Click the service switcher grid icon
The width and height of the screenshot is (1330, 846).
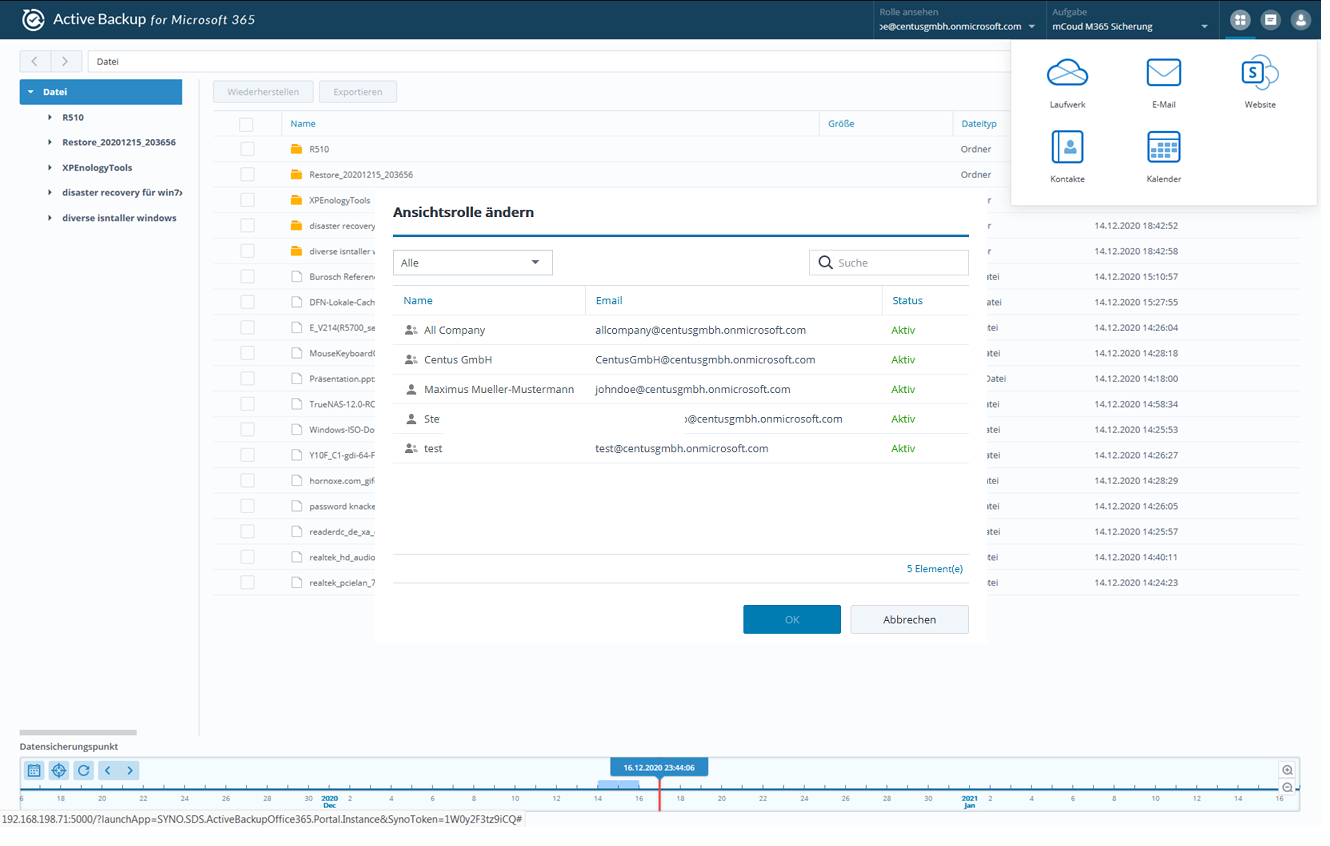(1240, 20)
